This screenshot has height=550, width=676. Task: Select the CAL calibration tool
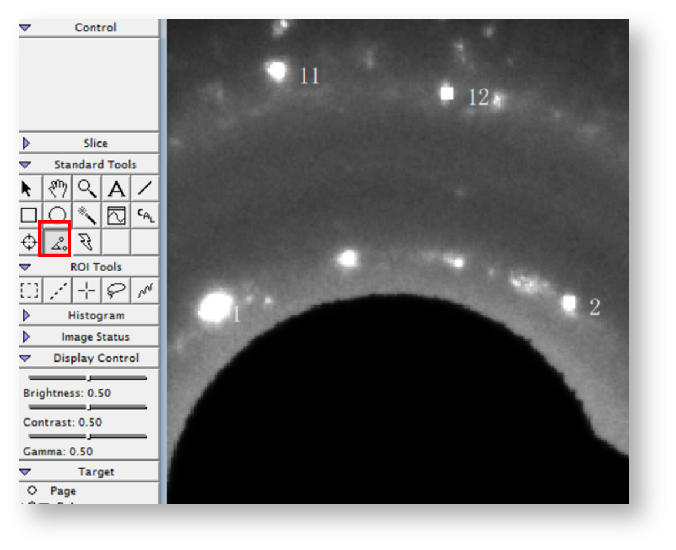[145, 214]
